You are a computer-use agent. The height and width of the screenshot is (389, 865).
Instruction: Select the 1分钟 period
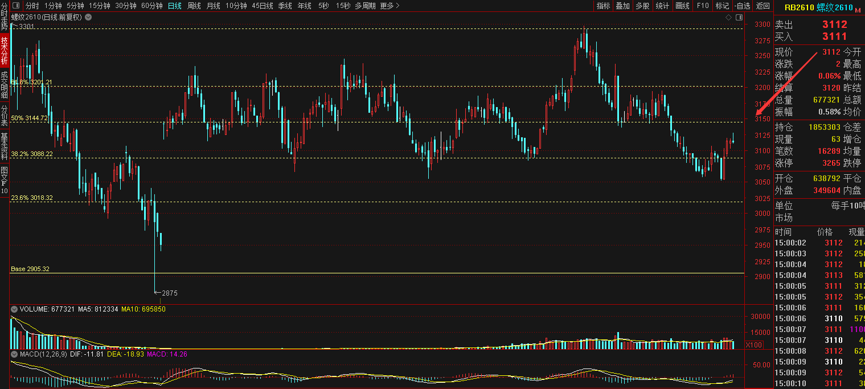(x=54, y=6)
